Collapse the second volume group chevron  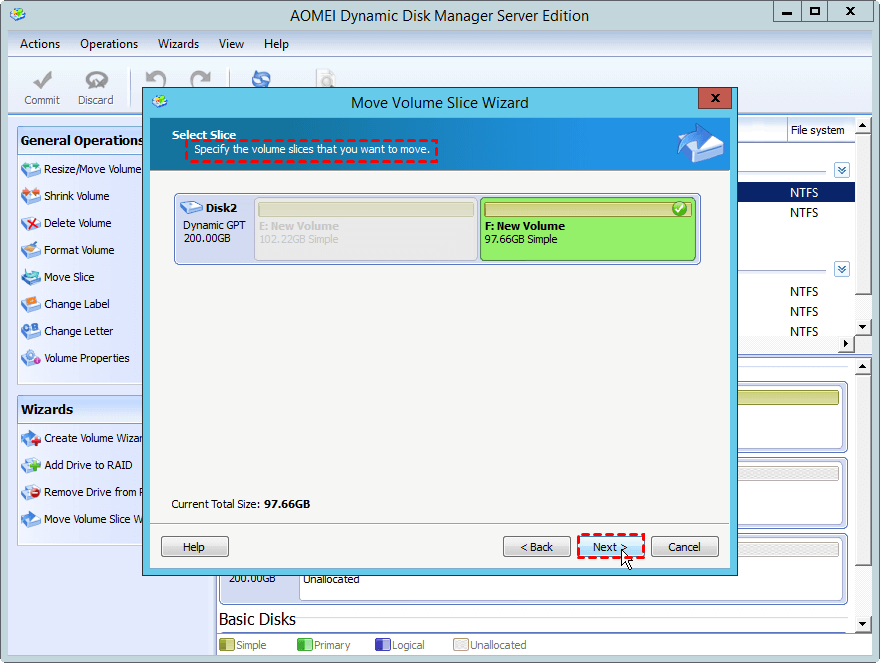(x=841, y=269)
